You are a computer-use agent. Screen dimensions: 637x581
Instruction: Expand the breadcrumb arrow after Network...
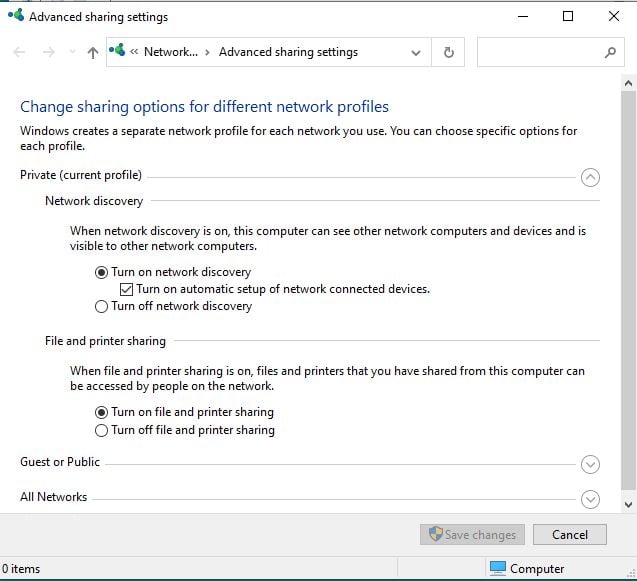pyautogui.click(x=208, y=52)
